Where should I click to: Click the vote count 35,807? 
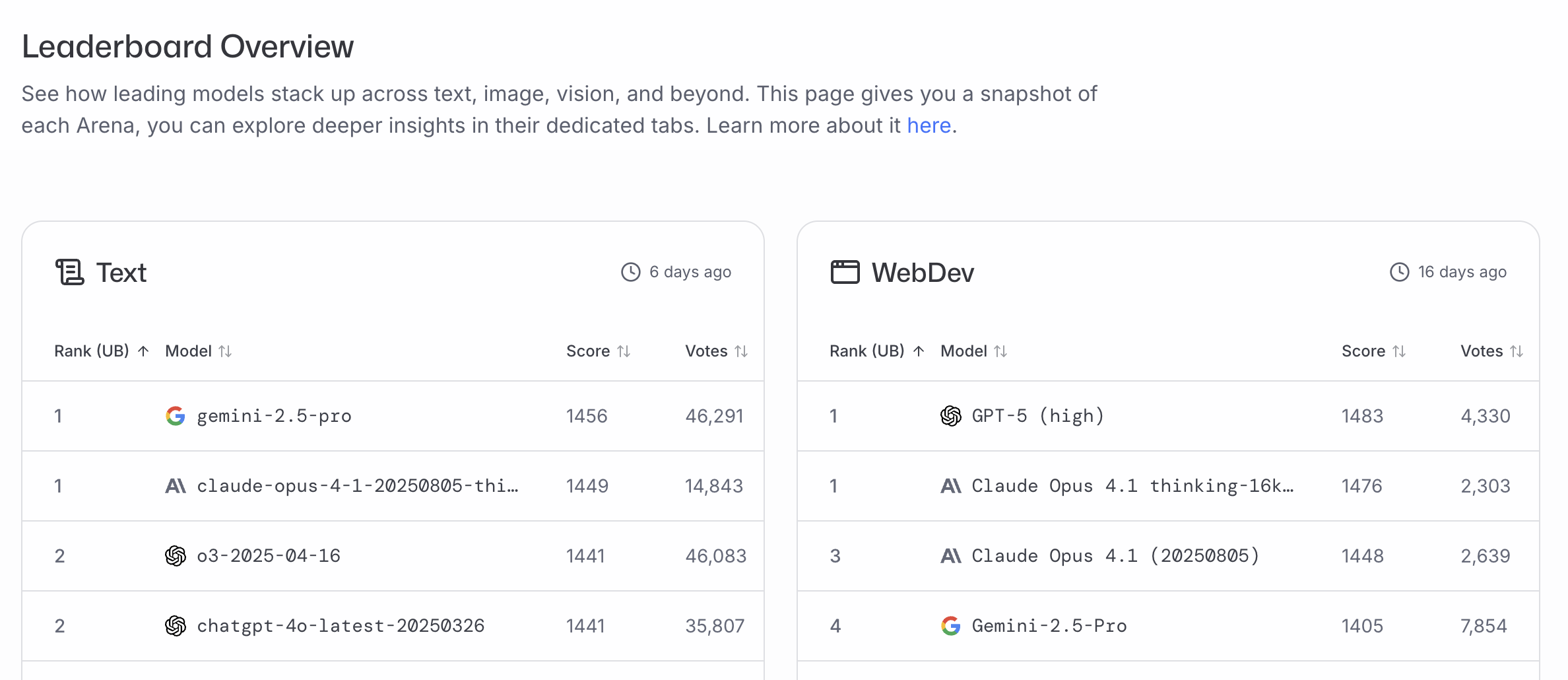coord(715,626)
